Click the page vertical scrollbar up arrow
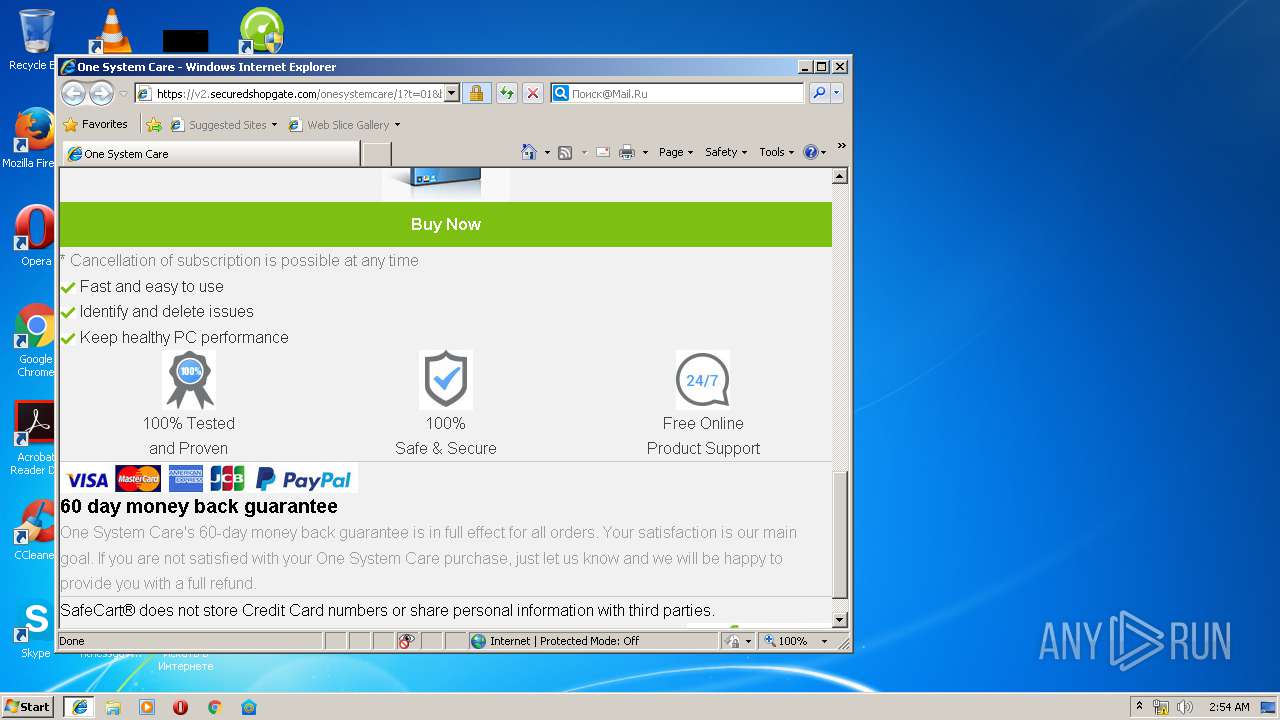The height and width of the screenshot is (720, 1280). point(840,176)
